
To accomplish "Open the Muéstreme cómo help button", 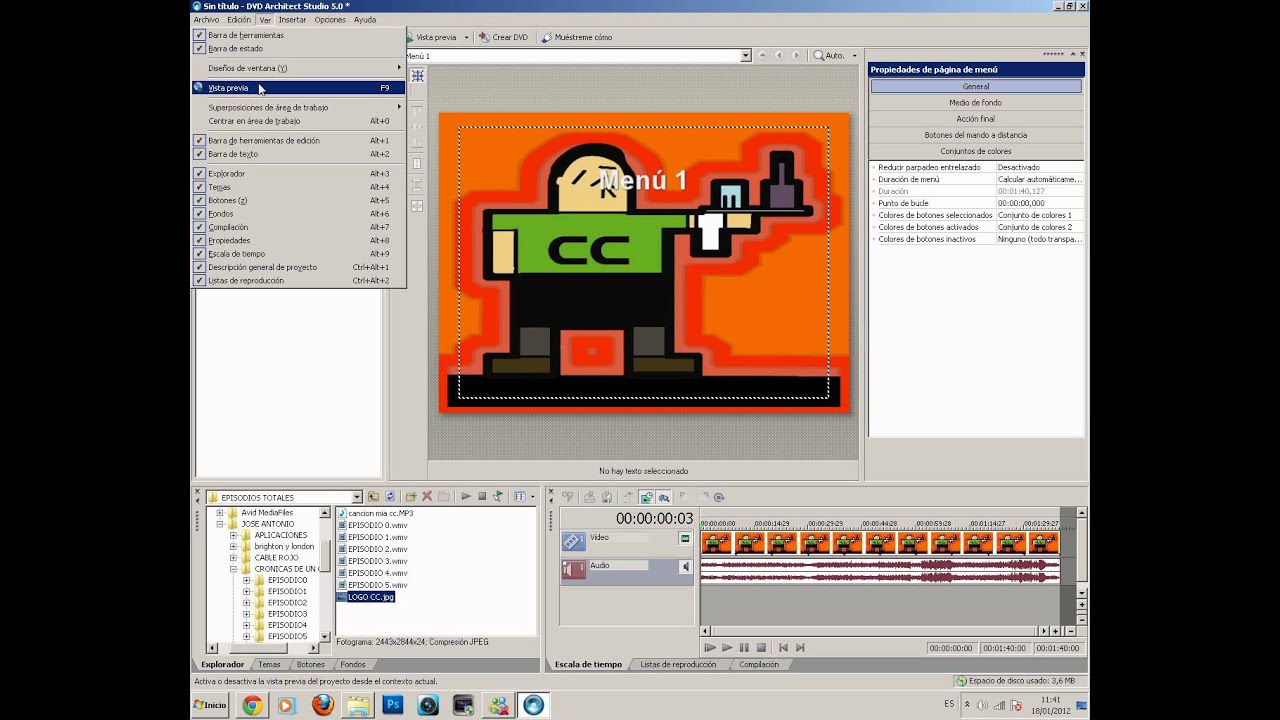I will [x=576, y=37].
